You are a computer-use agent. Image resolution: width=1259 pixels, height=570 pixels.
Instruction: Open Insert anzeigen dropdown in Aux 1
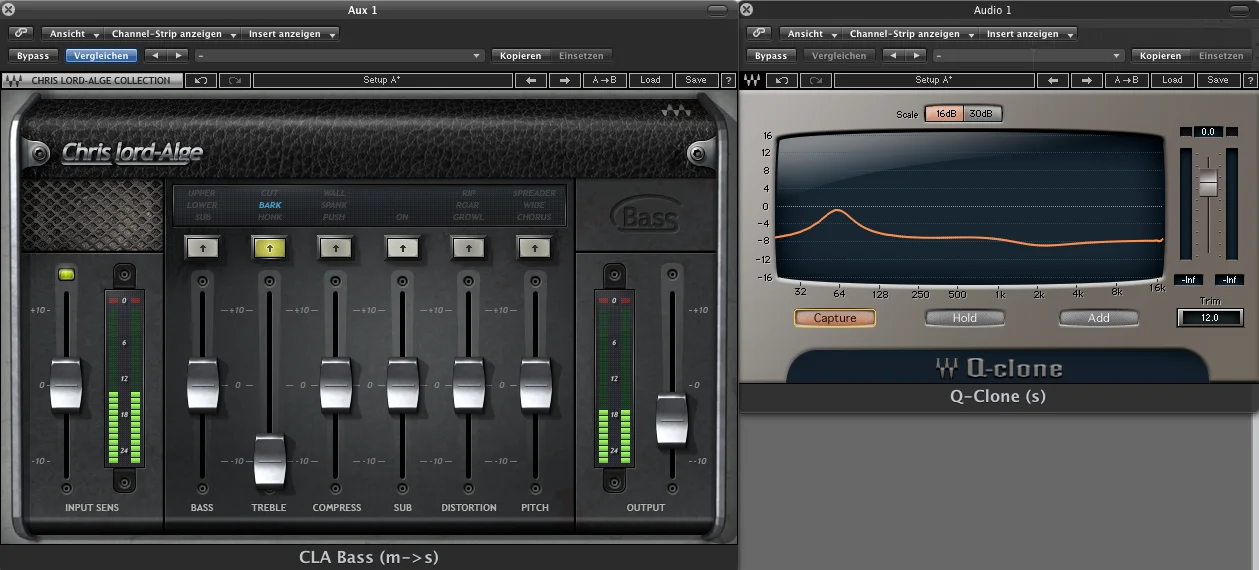291,34
